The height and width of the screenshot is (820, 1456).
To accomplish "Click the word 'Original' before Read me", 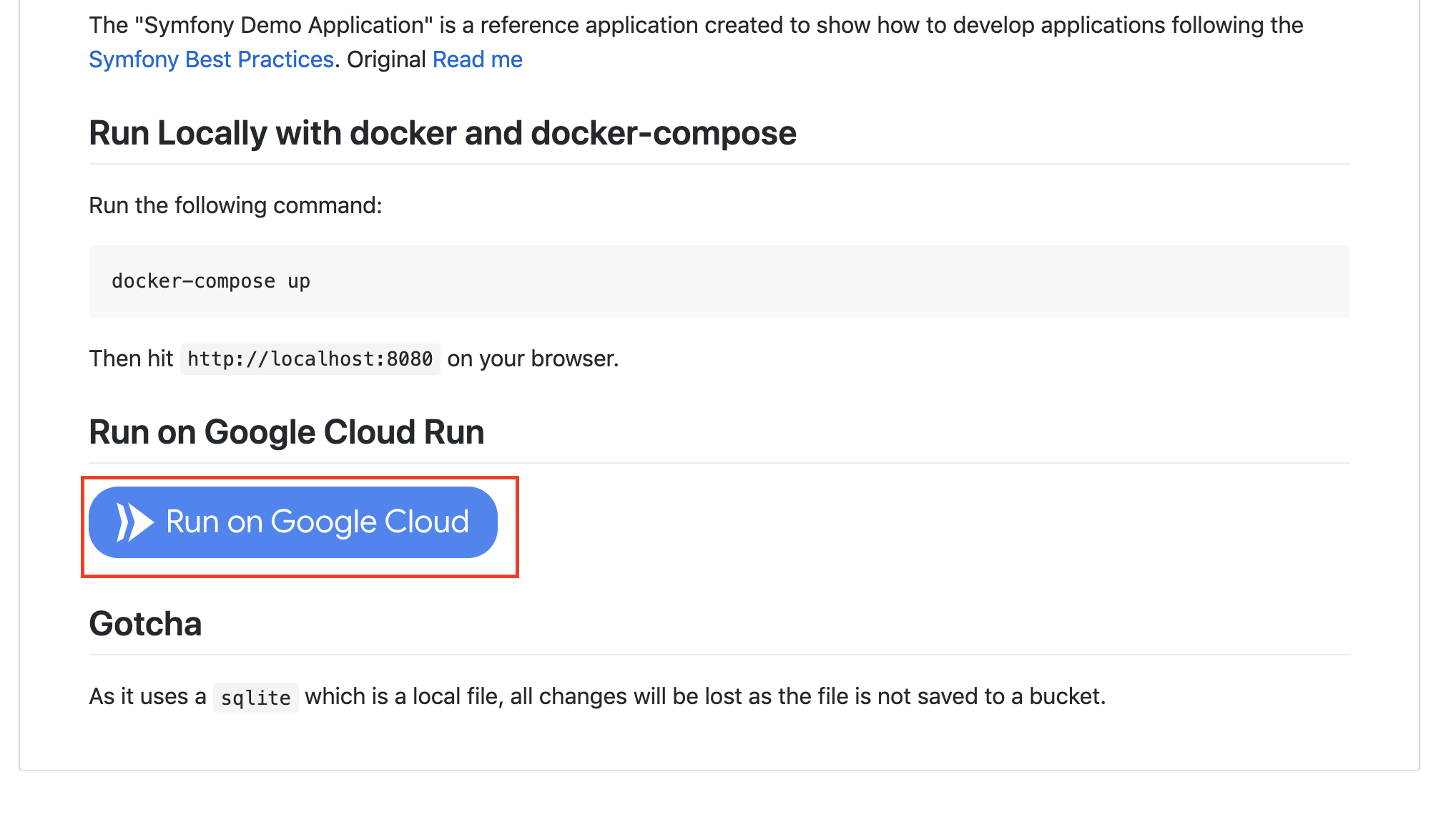I will pyautogui.click(x=386, y=59).
